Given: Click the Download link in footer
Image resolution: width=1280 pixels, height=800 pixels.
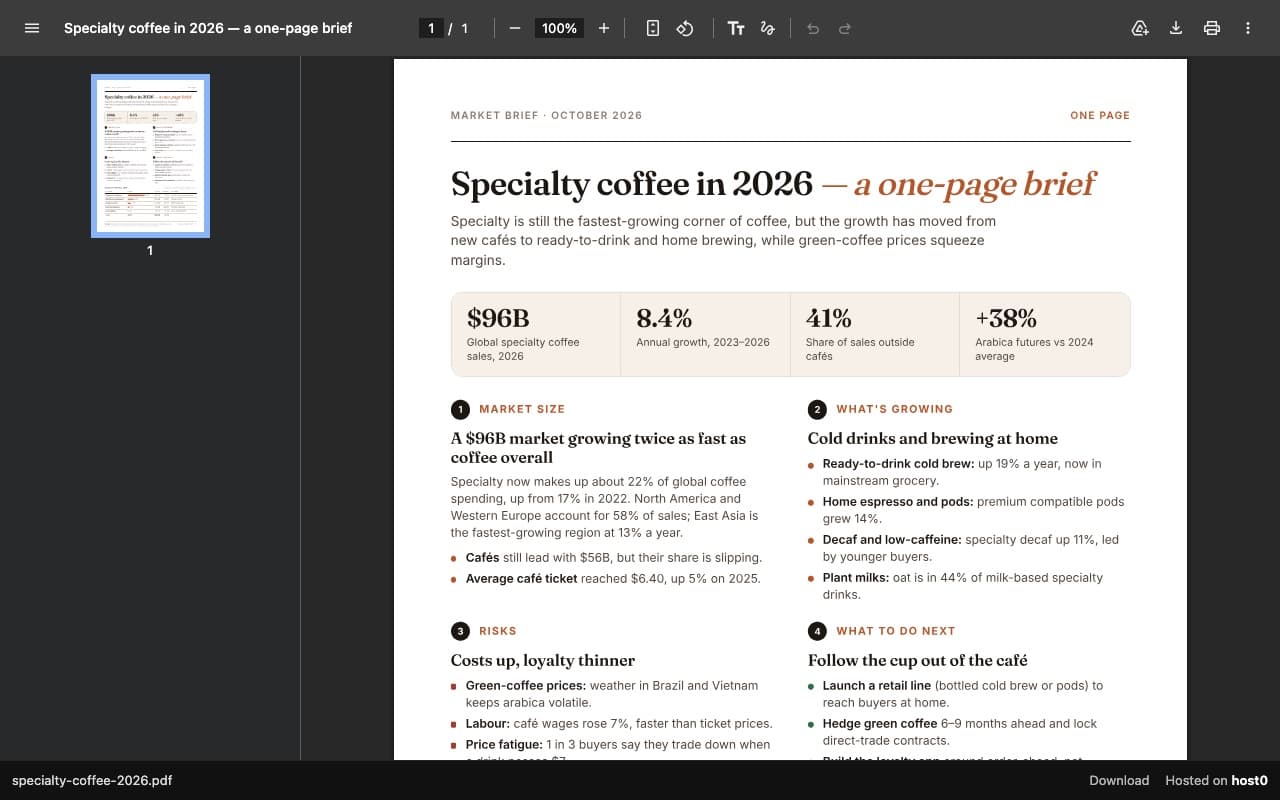Looking at the screenshot, I should pos(1119,780).
